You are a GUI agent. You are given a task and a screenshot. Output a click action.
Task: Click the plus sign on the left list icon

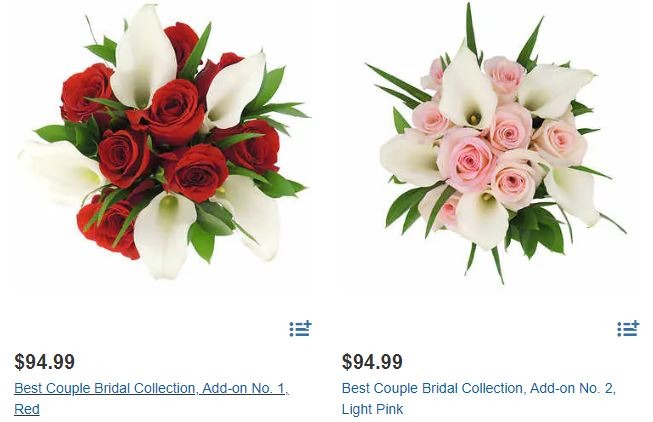pyautogui.click(x=307, y=324)
